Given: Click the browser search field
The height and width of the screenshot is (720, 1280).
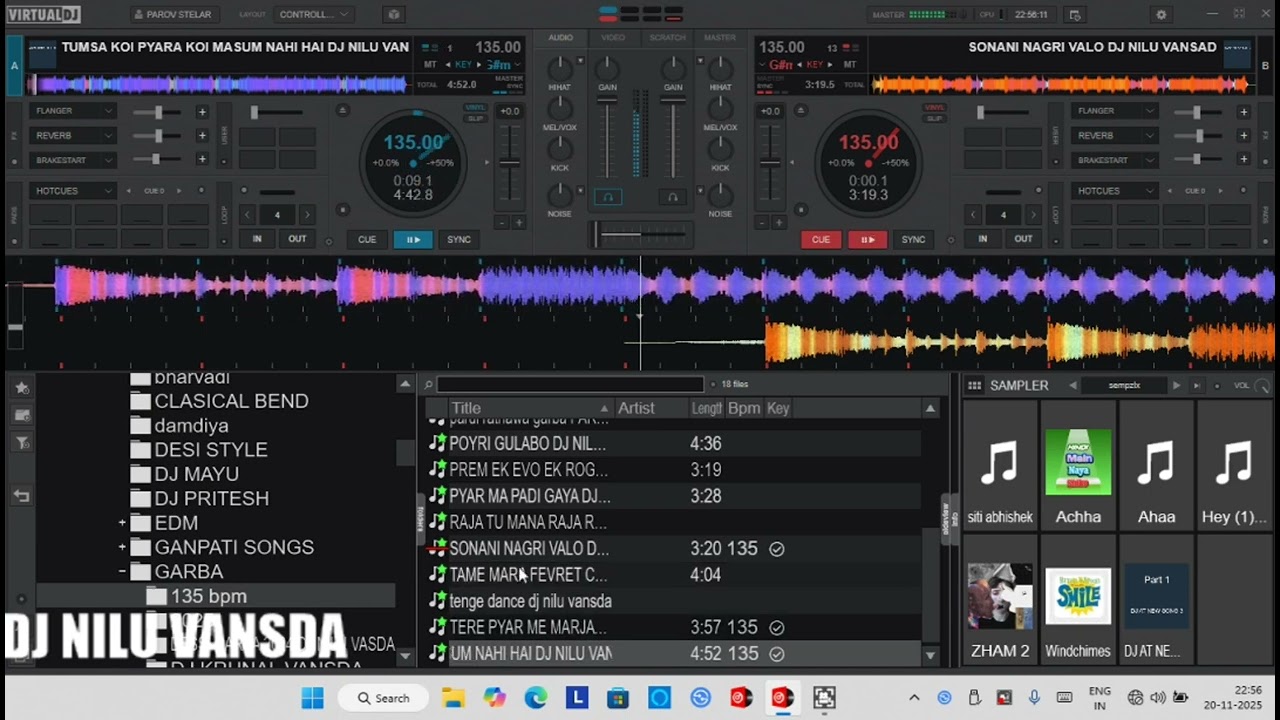Looking at the screenshot, I should click(570, 384).
